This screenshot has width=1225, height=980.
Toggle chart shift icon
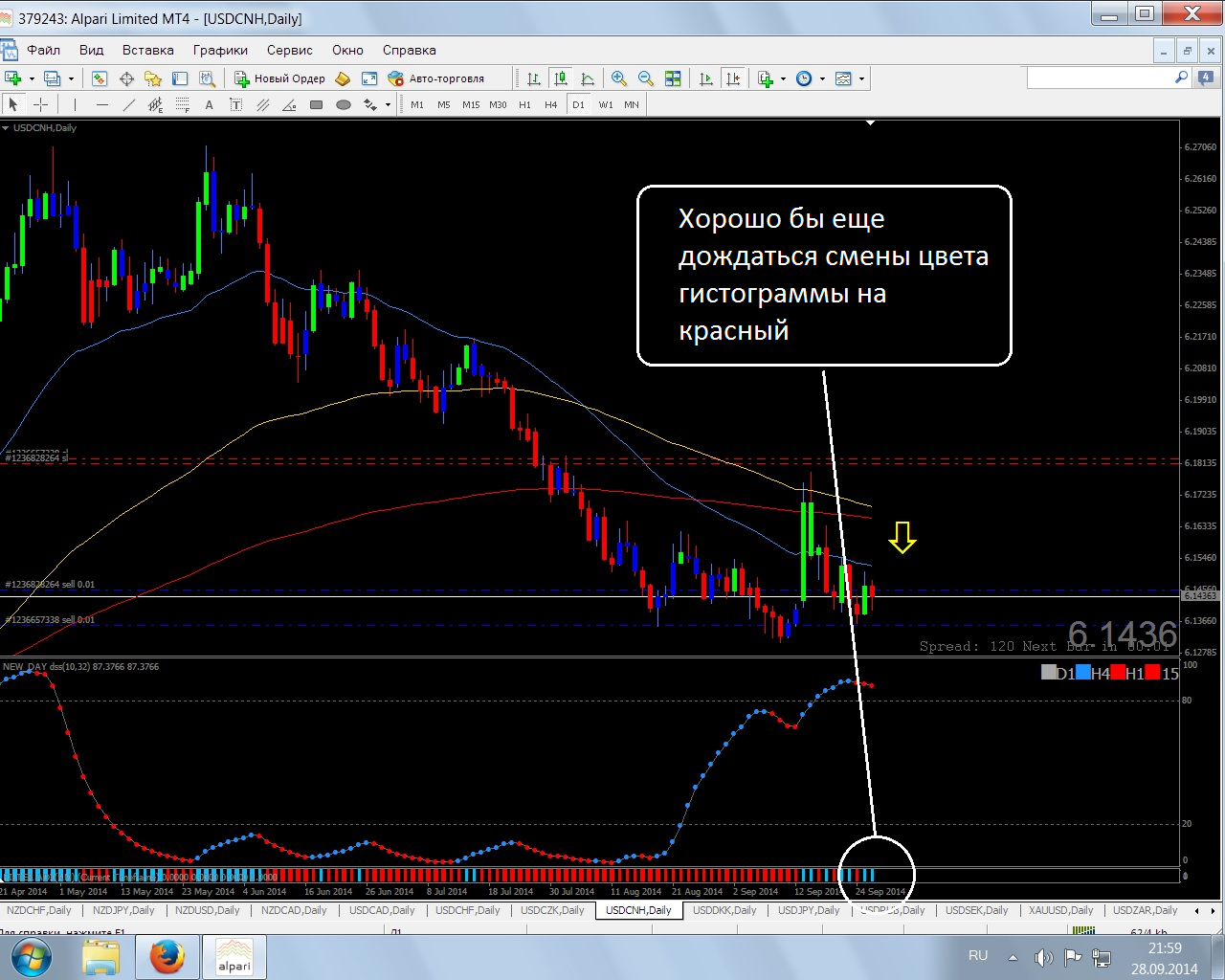(733, 78)
